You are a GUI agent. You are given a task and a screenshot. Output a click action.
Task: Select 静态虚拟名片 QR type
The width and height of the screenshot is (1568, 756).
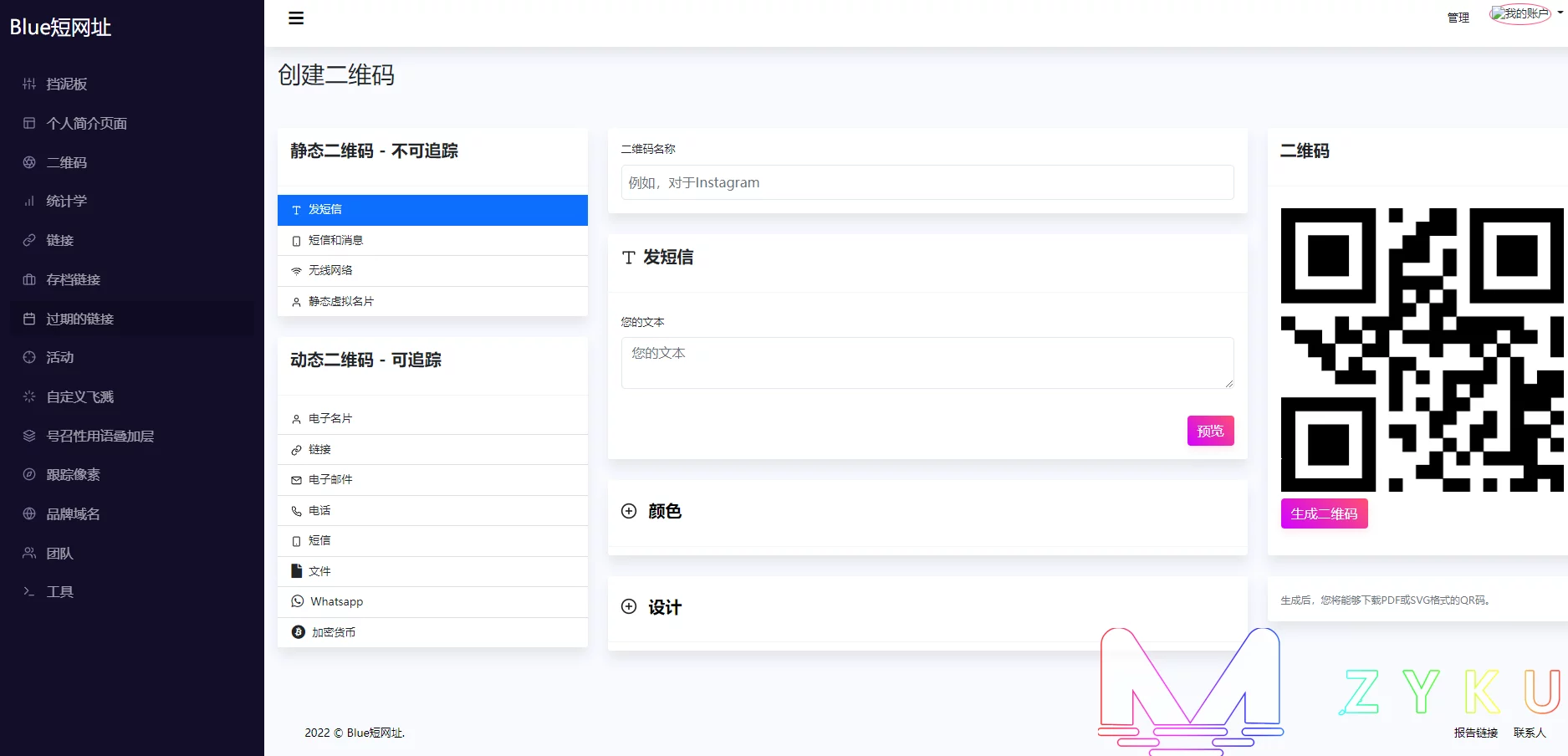(340, 301)
